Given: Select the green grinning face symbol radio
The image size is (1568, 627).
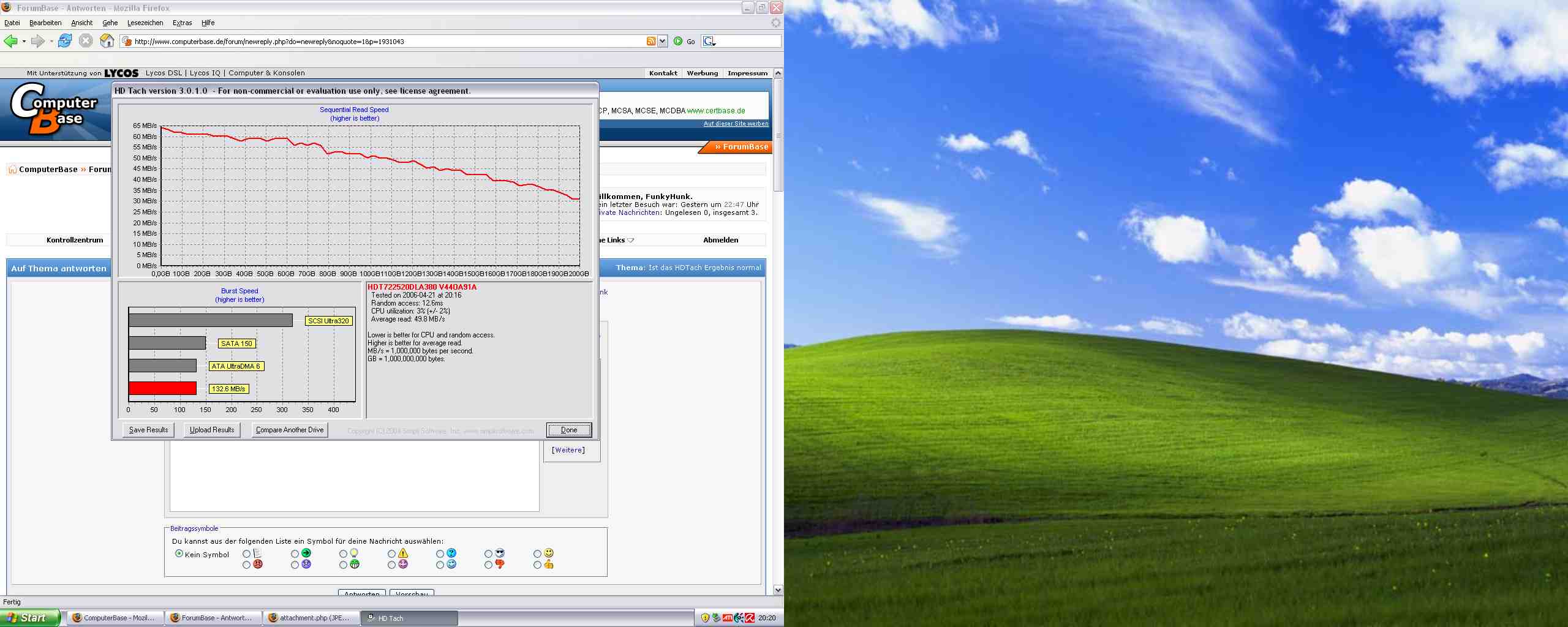Looking at the screenshot, I should pos(343,565).
